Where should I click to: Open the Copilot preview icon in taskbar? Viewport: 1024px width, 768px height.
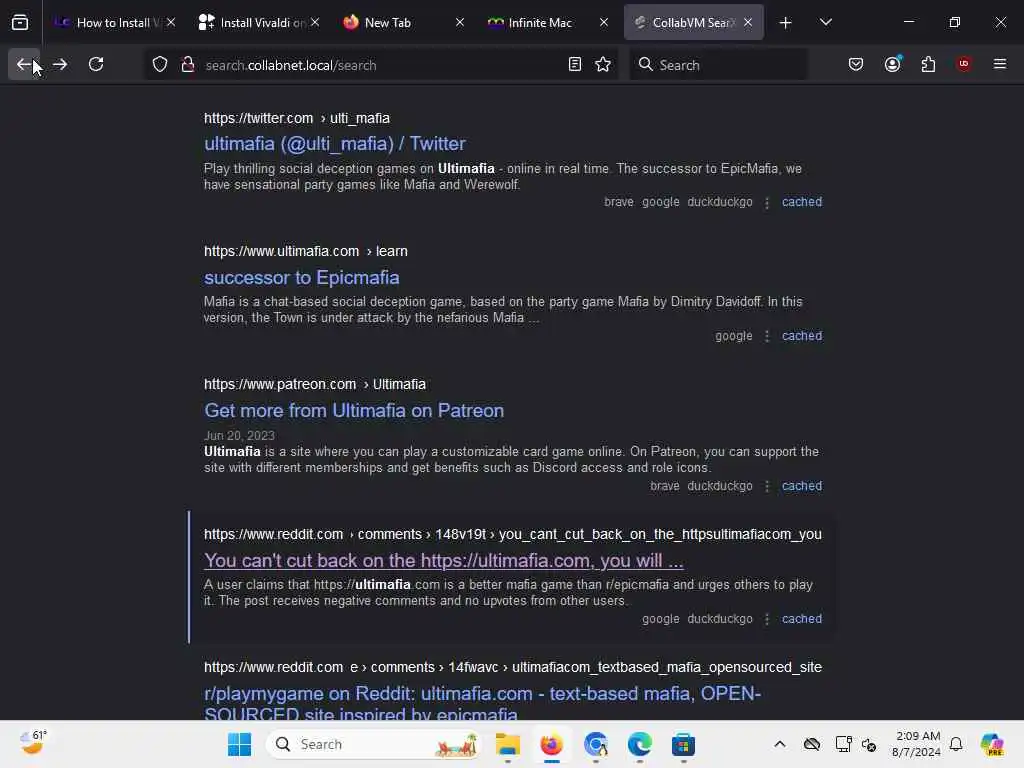(x=992, y=744)
